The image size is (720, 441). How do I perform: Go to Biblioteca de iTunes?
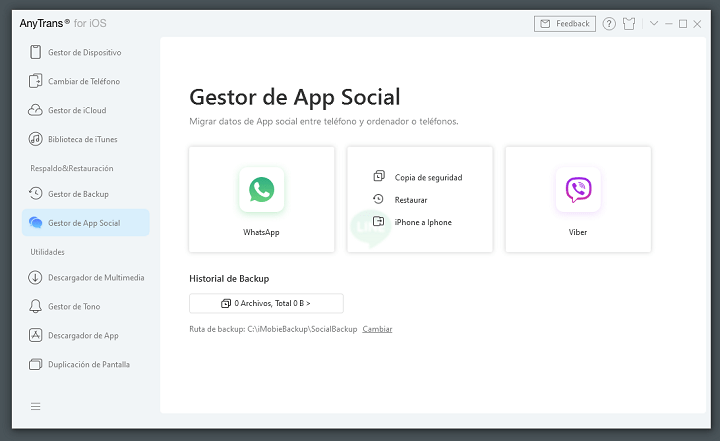click(85, 139)
